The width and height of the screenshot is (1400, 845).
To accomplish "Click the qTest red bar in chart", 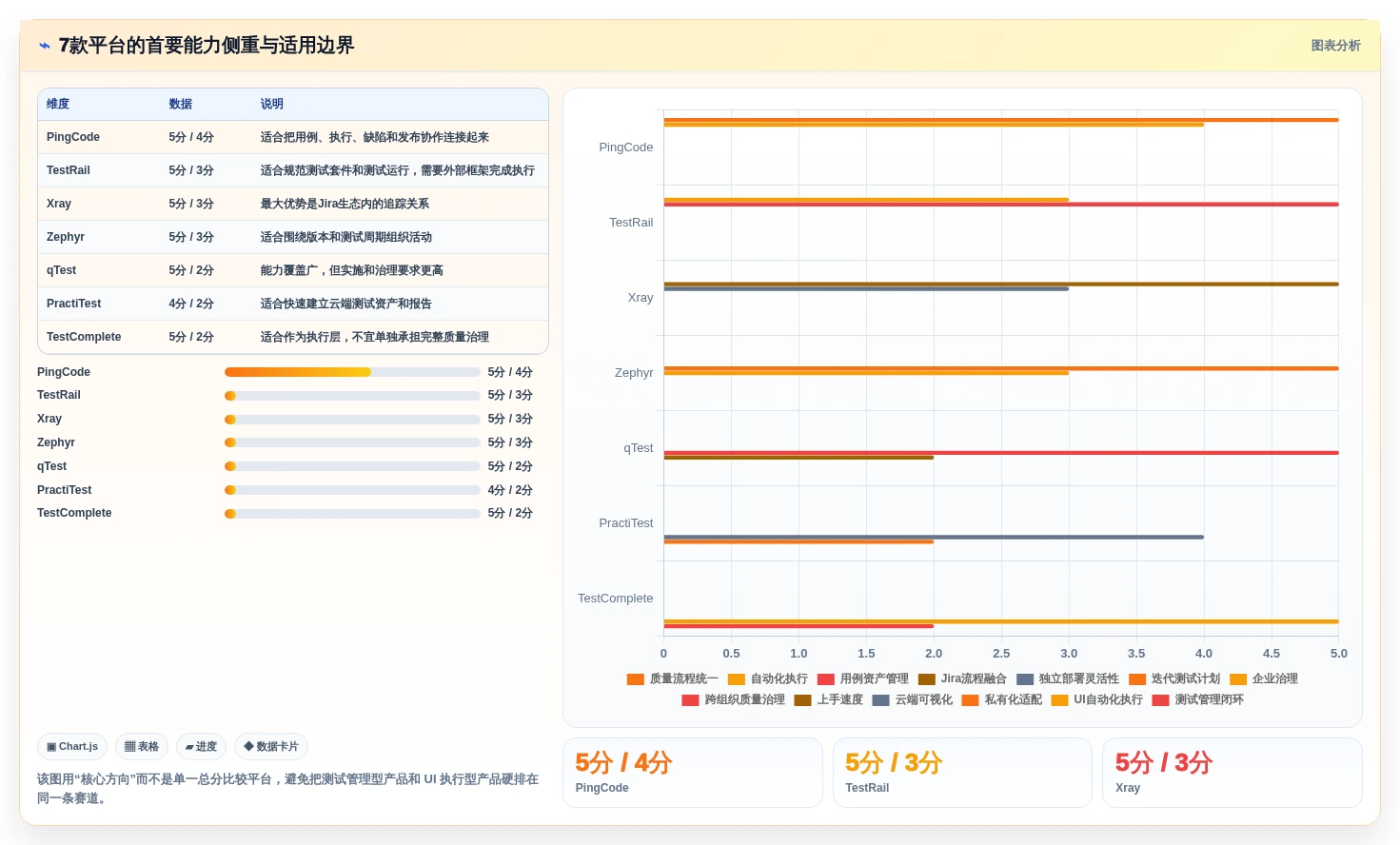I will pos(1001,453).
